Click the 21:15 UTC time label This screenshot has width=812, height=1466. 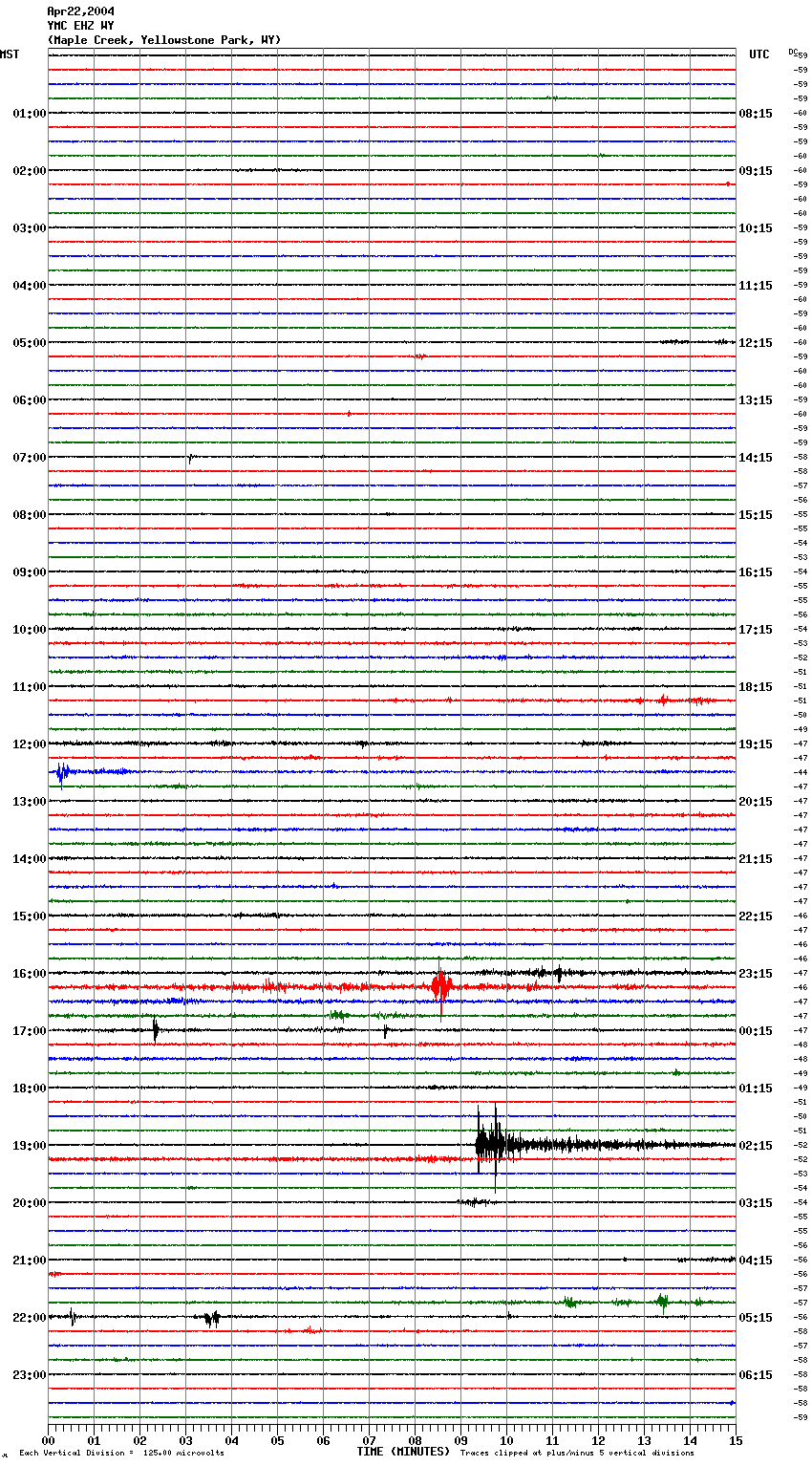coord(756,859)
